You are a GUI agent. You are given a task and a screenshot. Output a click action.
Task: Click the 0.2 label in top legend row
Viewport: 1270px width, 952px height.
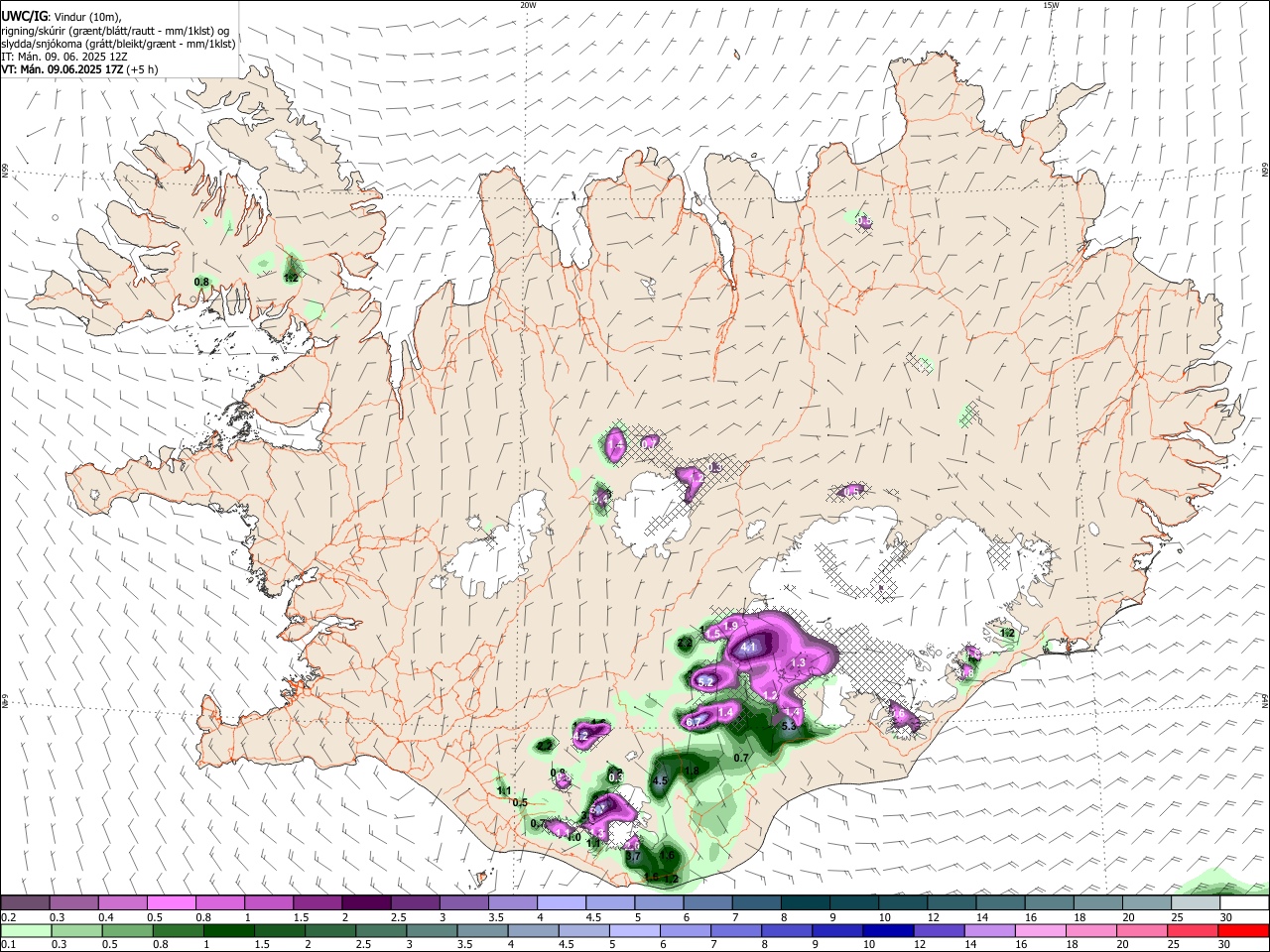point(9,917)
